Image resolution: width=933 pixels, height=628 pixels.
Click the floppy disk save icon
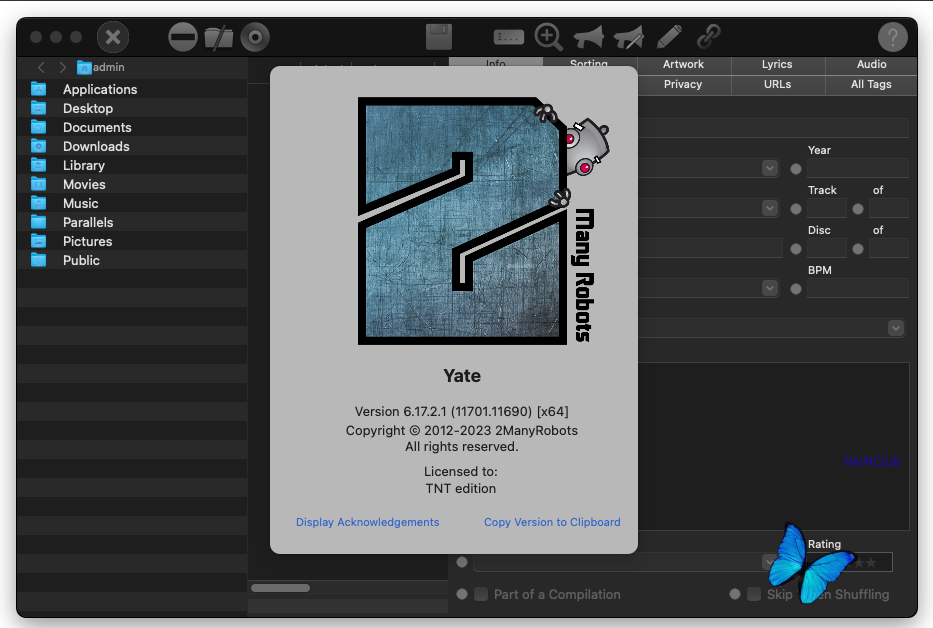(439, 37)
